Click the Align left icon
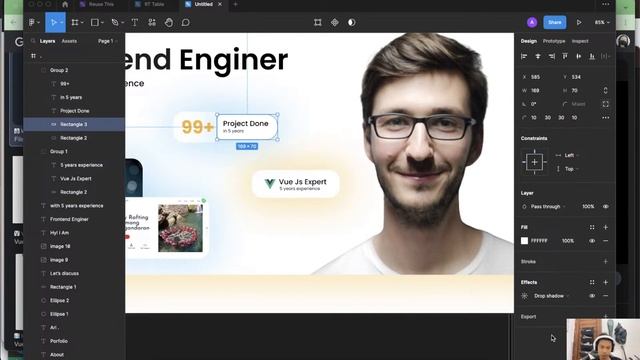The image size is (640, 360). (524, 56)
